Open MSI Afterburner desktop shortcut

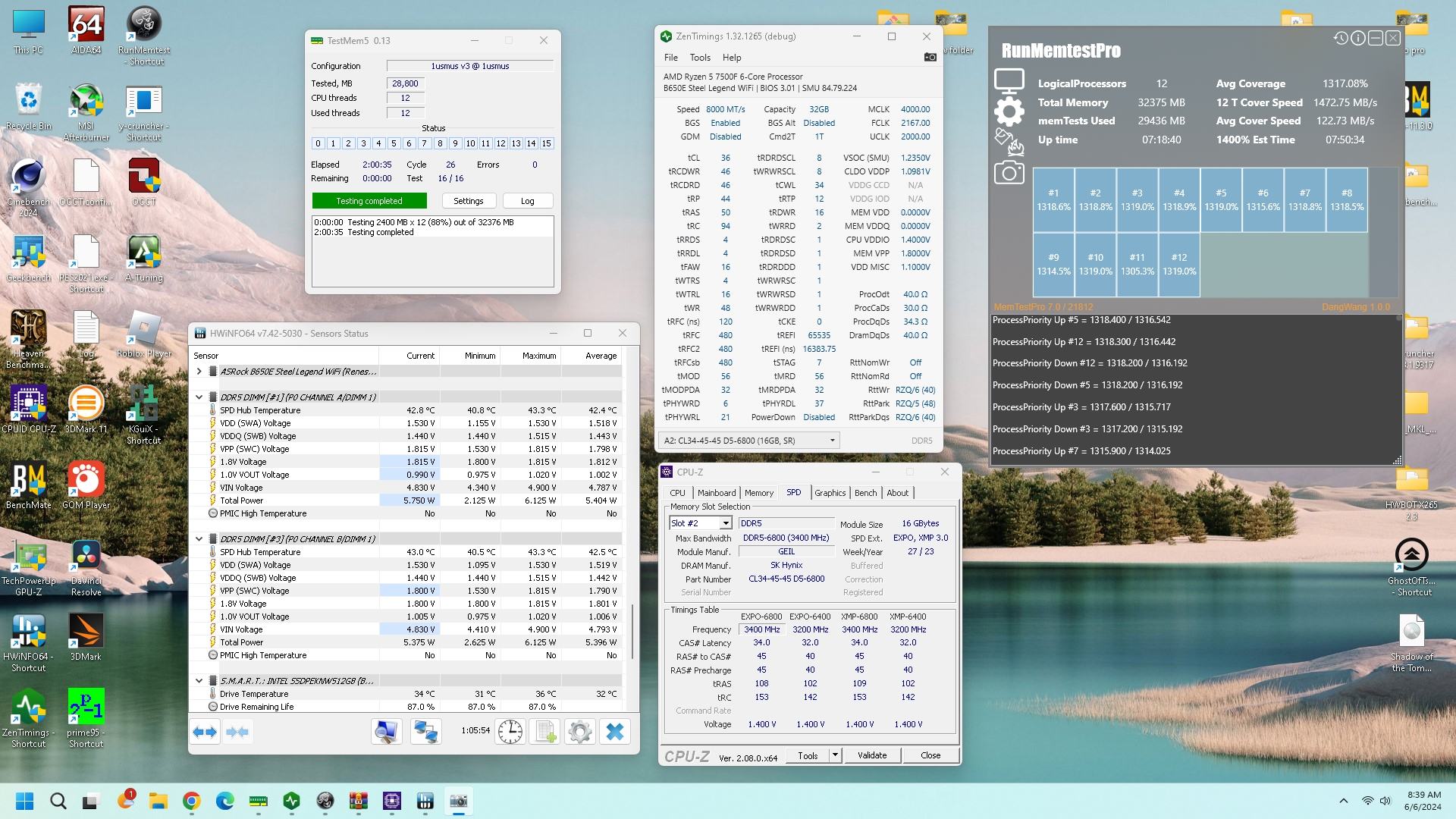(86, 112)
